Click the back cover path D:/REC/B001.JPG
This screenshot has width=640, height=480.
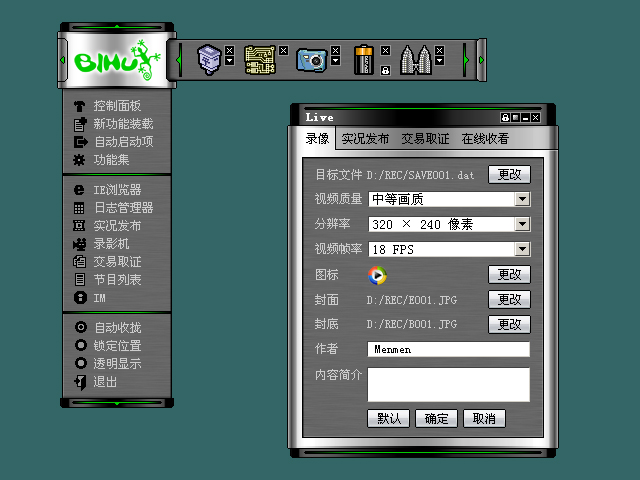pyautogui.click(x=411, y=324)
